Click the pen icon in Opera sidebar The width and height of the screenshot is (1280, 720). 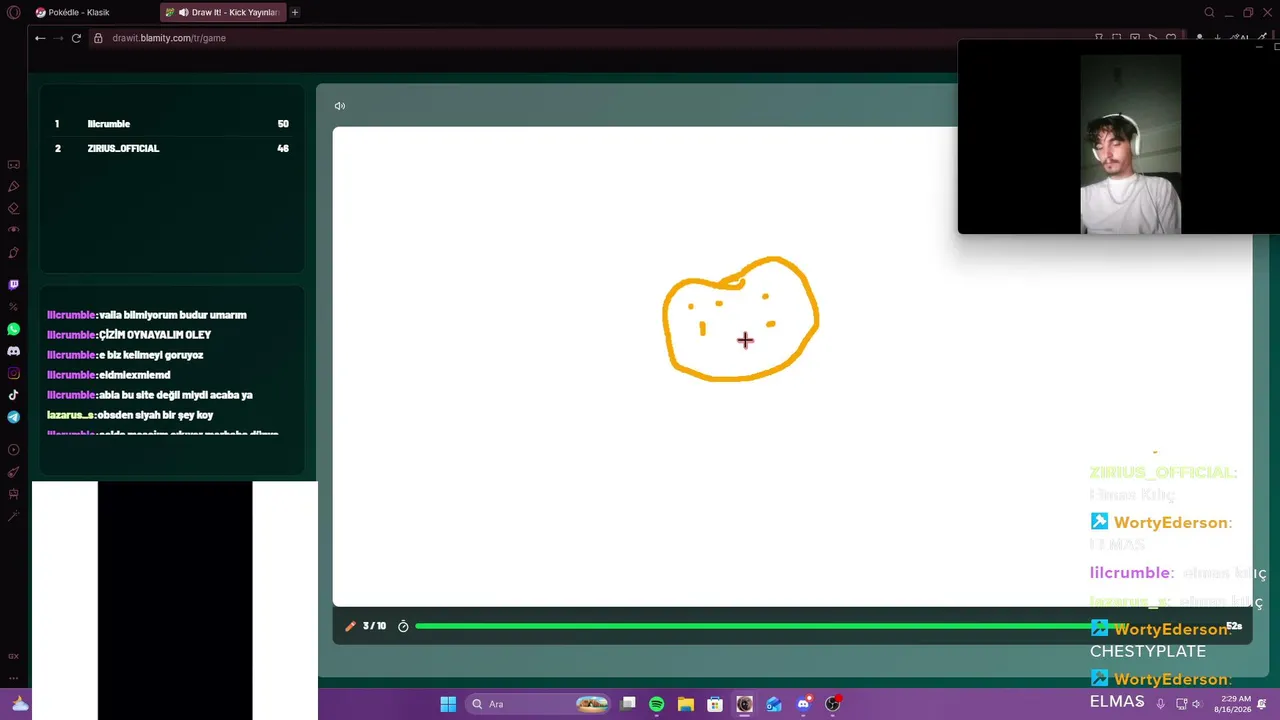(13, 186)
